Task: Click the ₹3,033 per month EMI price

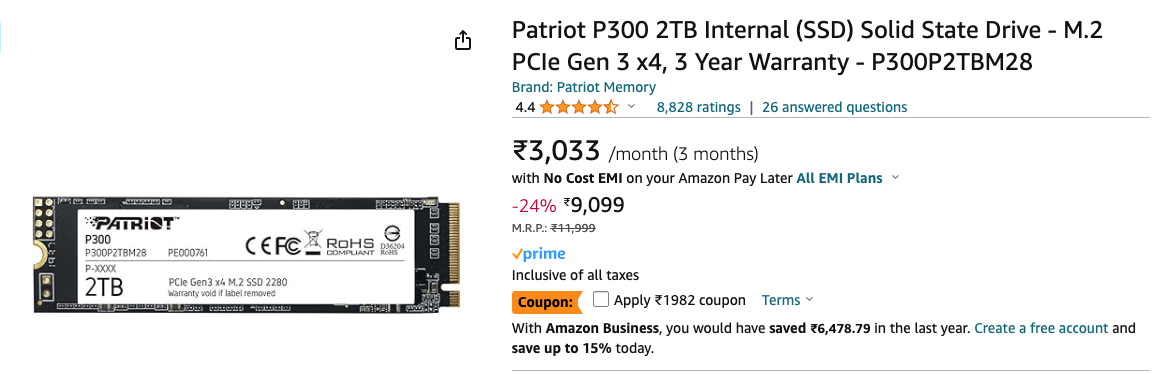Action: 556,152
